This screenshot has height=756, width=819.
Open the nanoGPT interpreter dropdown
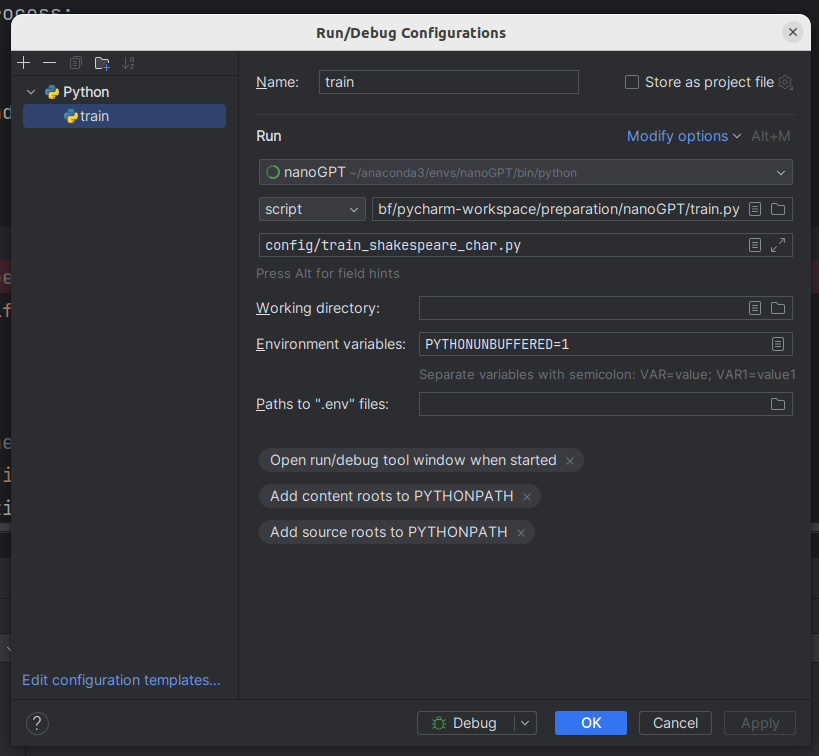(525, 172)
